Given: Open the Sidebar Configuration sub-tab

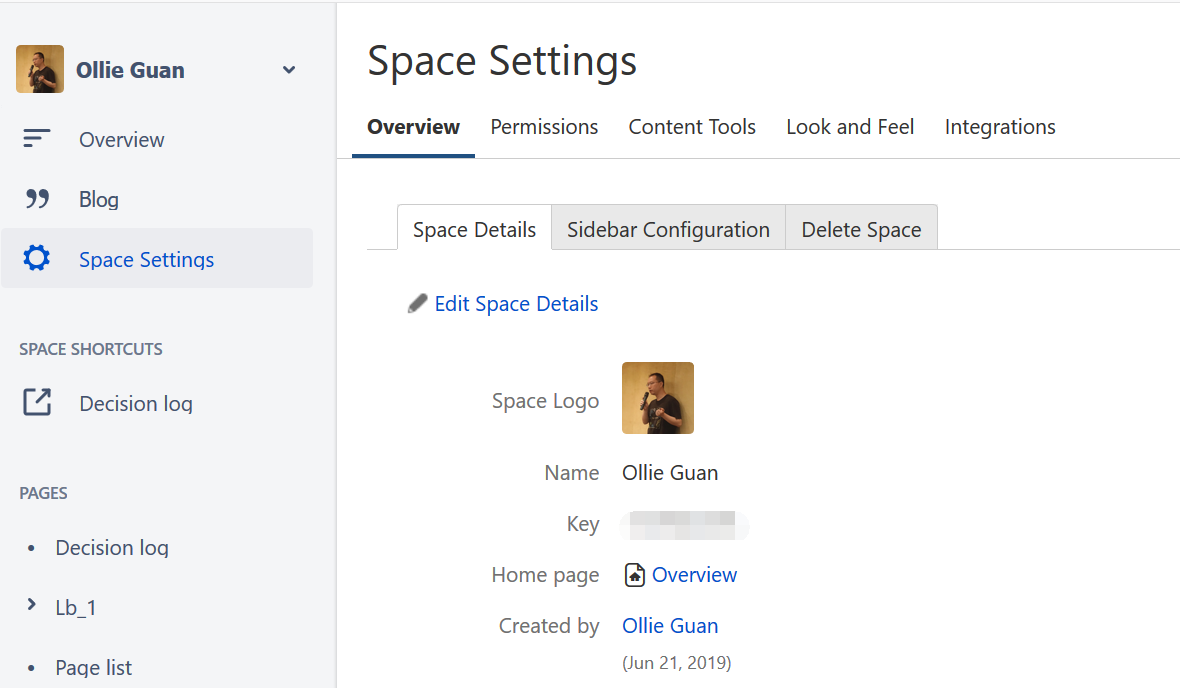Looking at the screenshot, I should pos(668,227).
